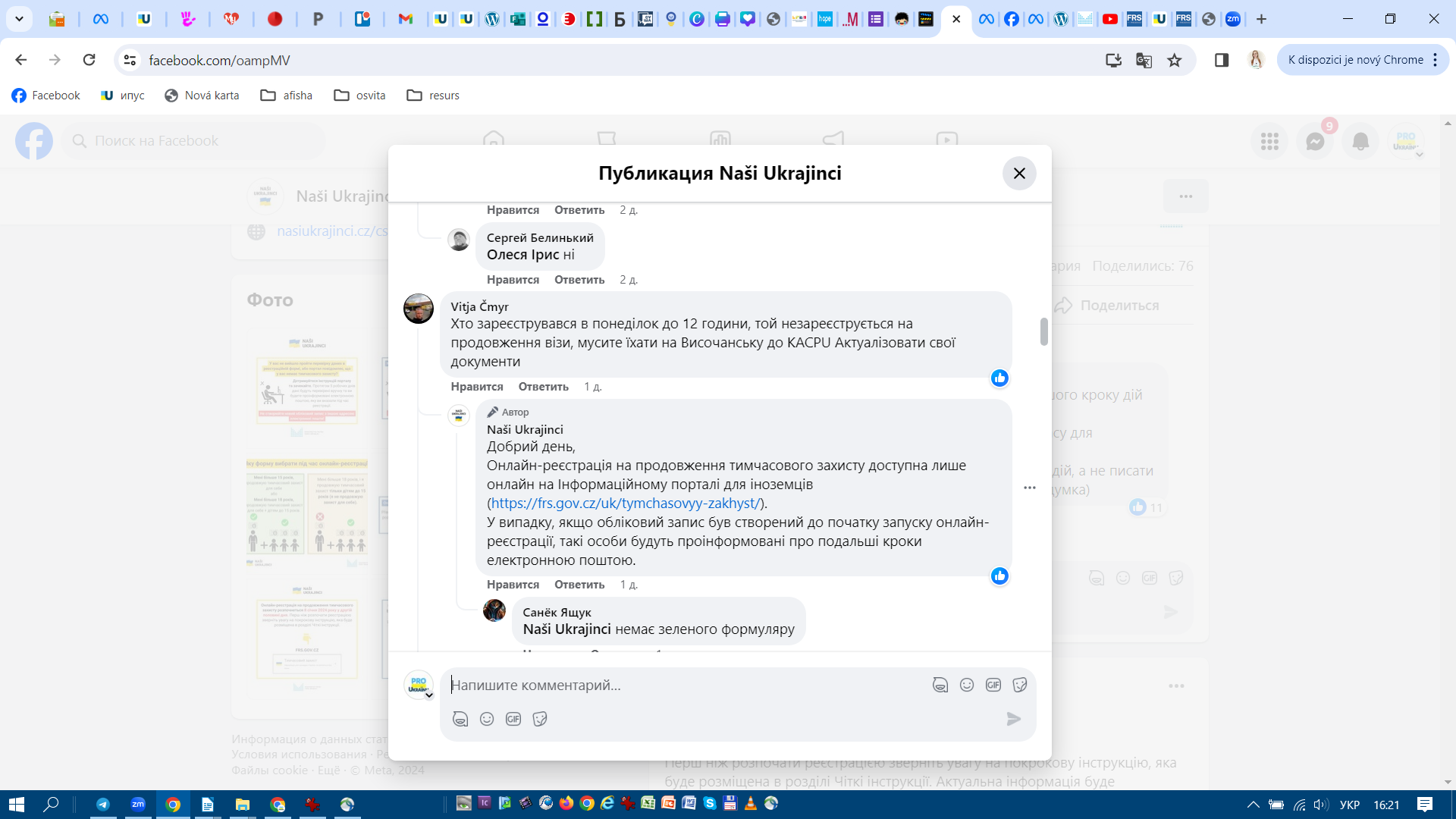The height and width of the screenshot is (819, 1456).
Task: Click Нравится under Naši Ukrajinci author reply
Action: point(513,585)
